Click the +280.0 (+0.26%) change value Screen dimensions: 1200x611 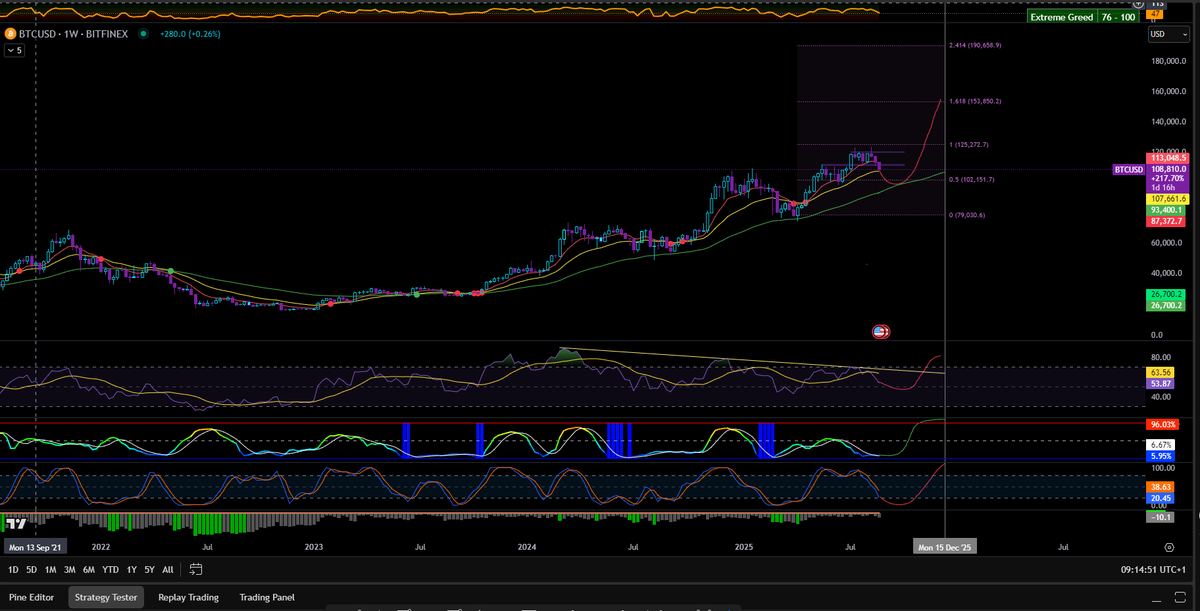(190, 34)
